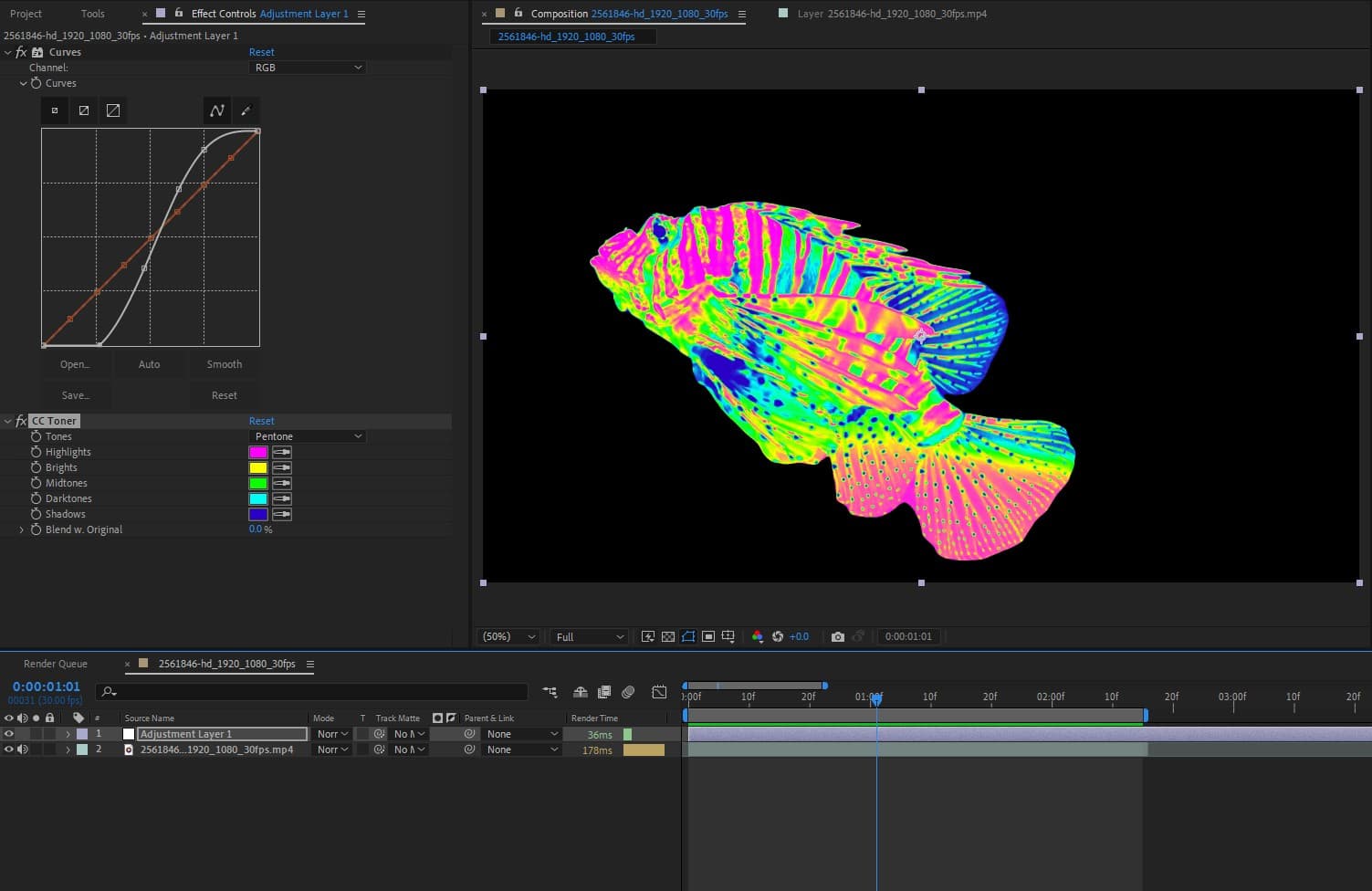Enable the Blend w. Original stopwatch
The image size is (1372, 891).
point(37,529)
